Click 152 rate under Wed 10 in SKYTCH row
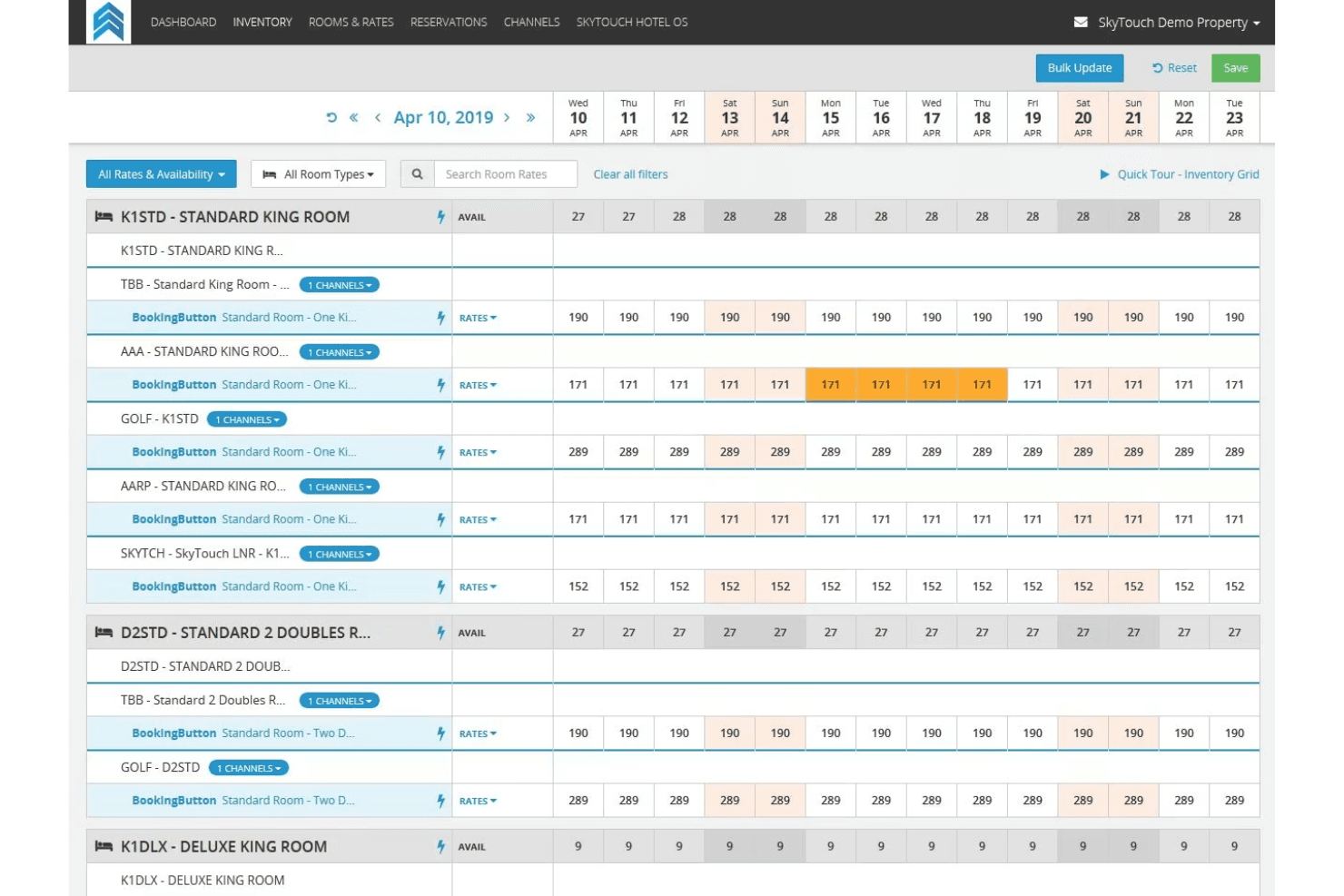This screenshot has width=1344, height=896. point(578,586)
